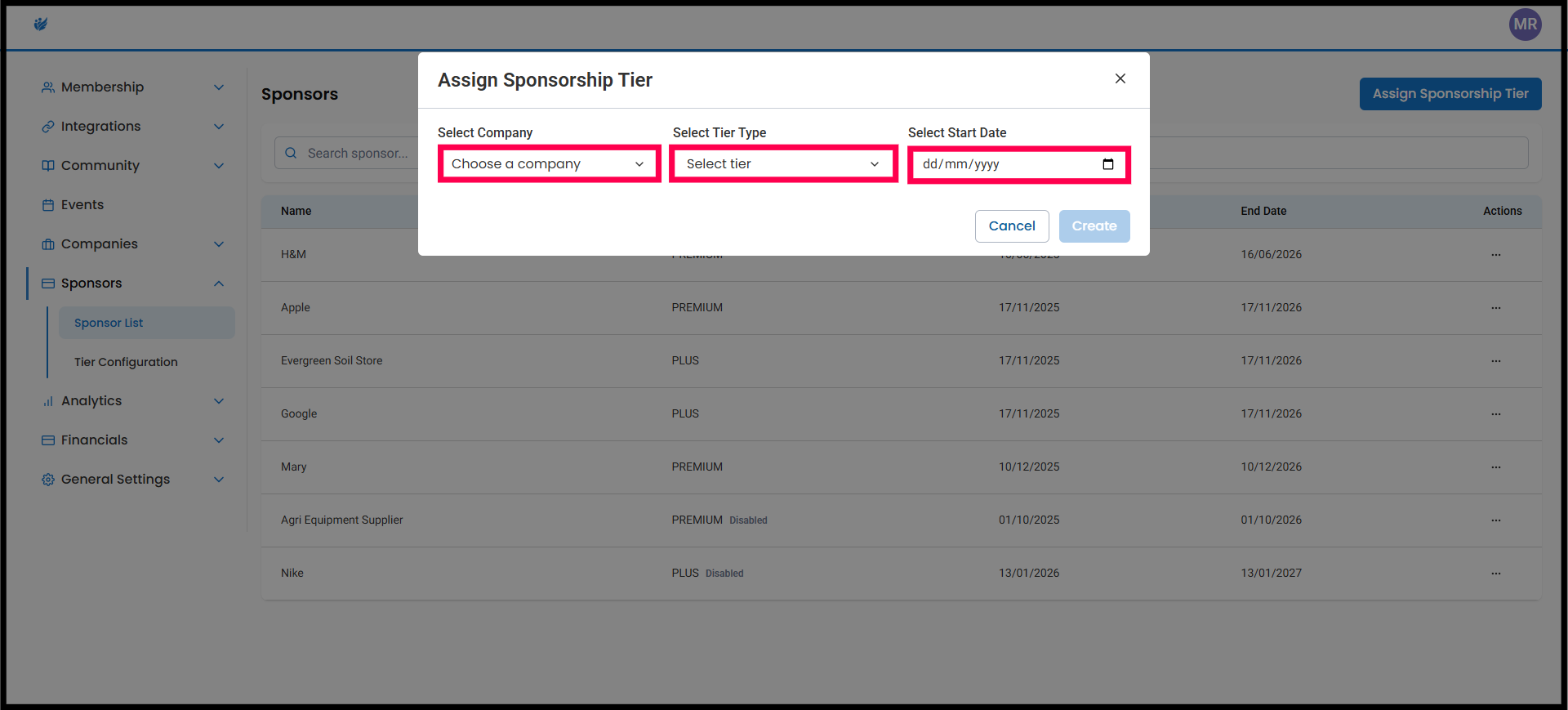Open the Select tier dropdown
This screenshot has width=1568, height=710.
tap(783, 164)
